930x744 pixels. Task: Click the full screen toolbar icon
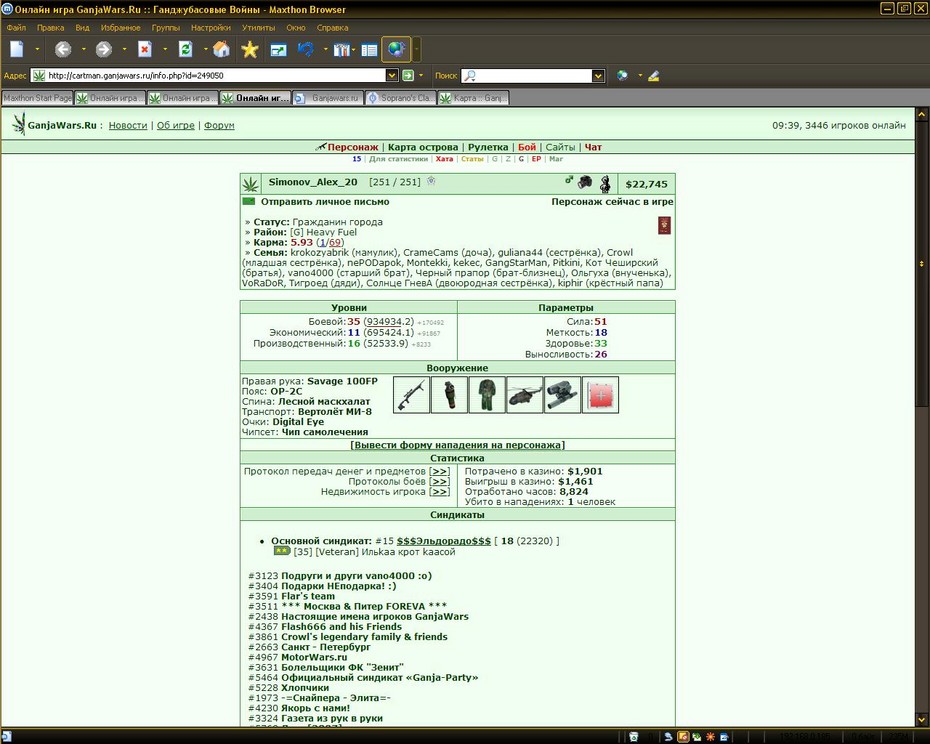(278, 50)
